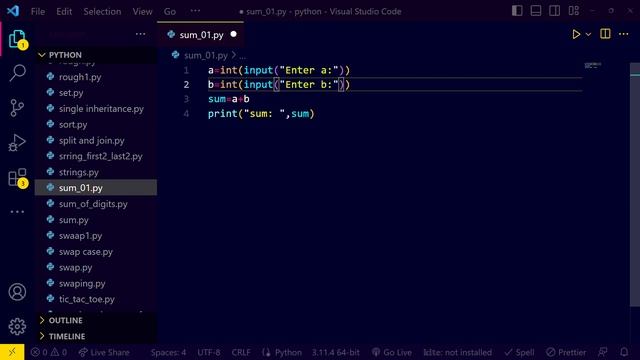Open the Edit menu

(x=64, y=11)
